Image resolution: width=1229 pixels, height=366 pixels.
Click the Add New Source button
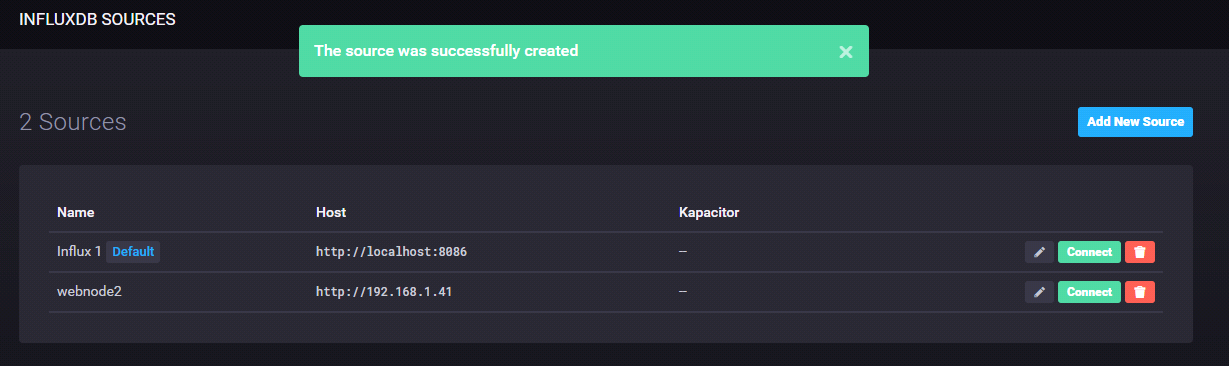click(x=1135, y=122)
